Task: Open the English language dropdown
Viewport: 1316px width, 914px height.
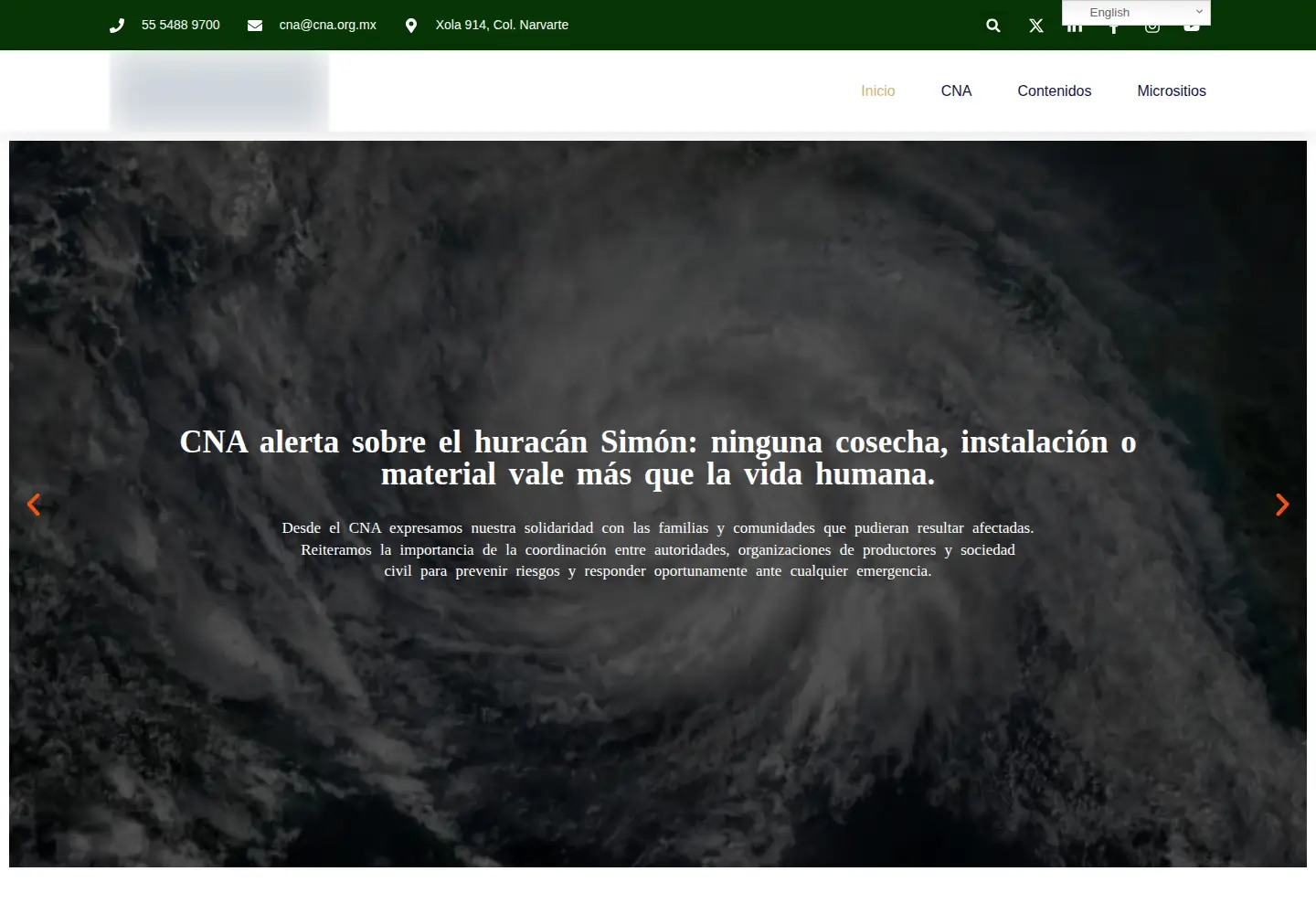Action: (x=1136, y=13)
